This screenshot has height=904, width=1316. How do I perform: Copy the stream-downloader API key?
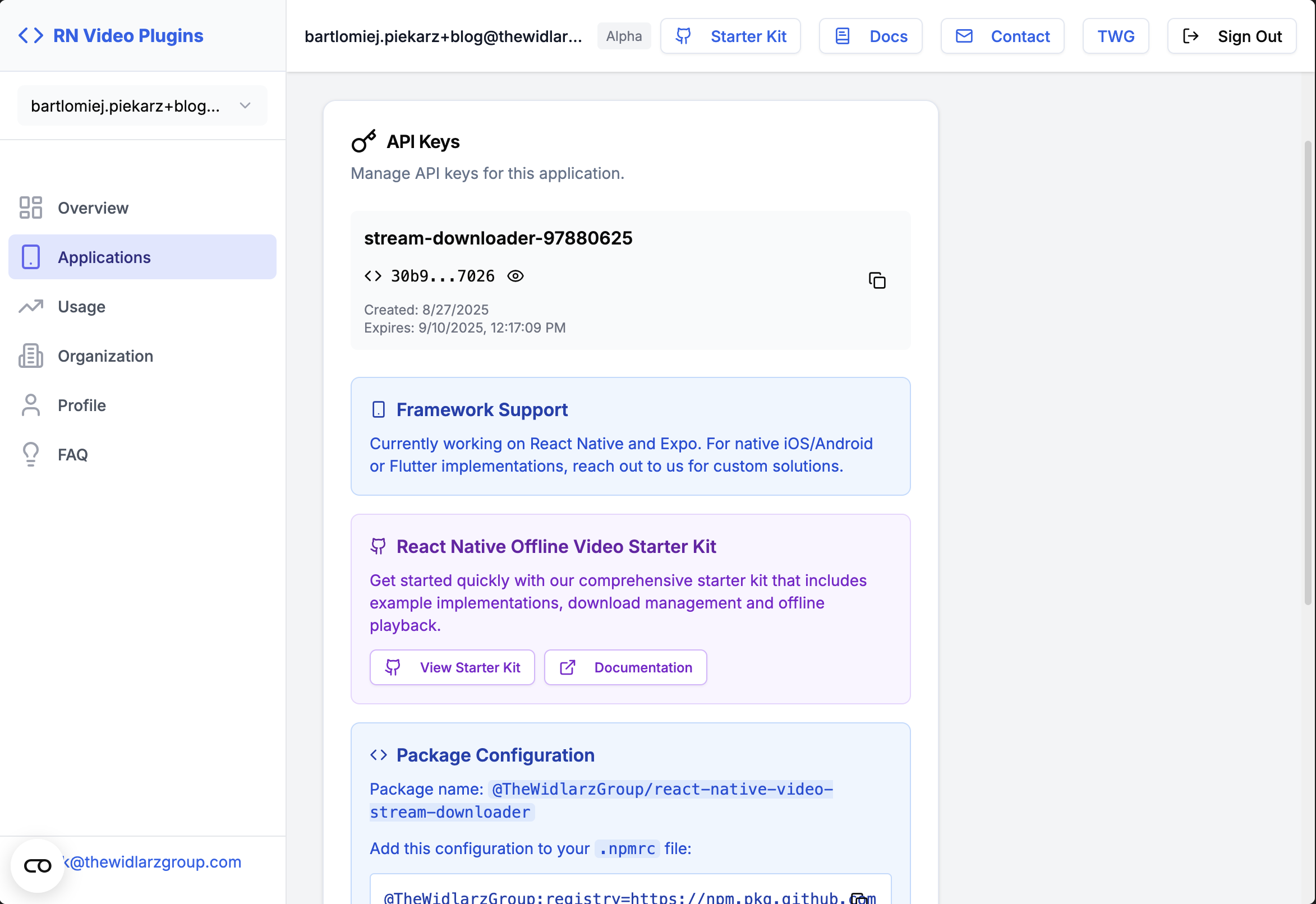pos(877,280)
